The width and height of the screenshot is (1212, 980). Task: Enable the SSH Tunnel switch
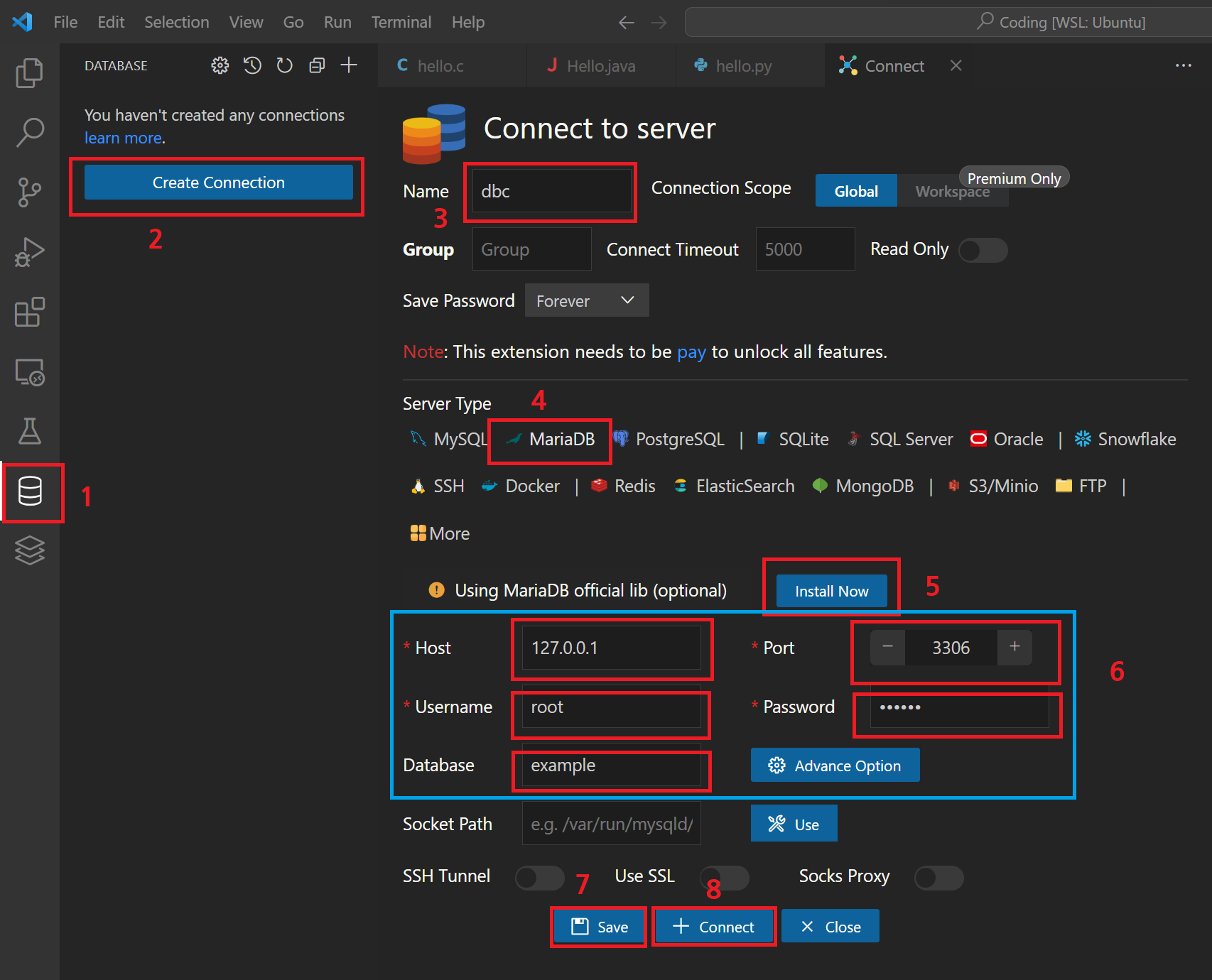pos(540,878)
